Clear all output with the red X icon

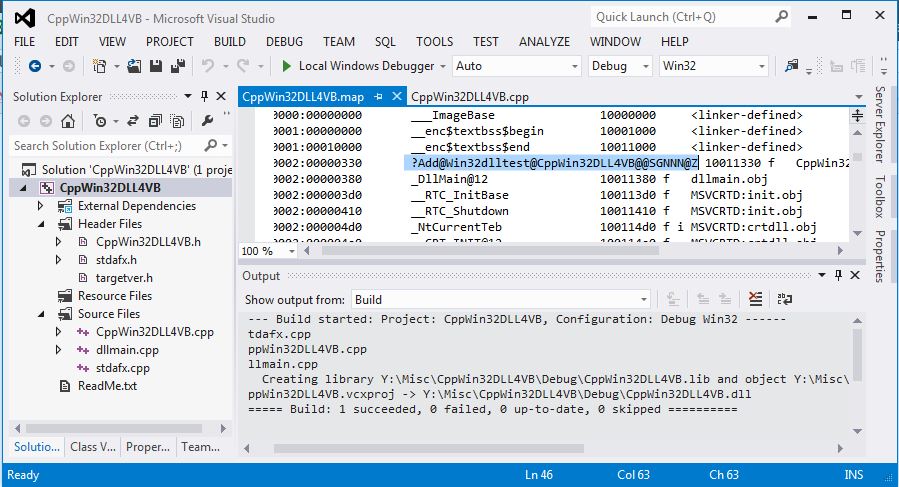756,299
